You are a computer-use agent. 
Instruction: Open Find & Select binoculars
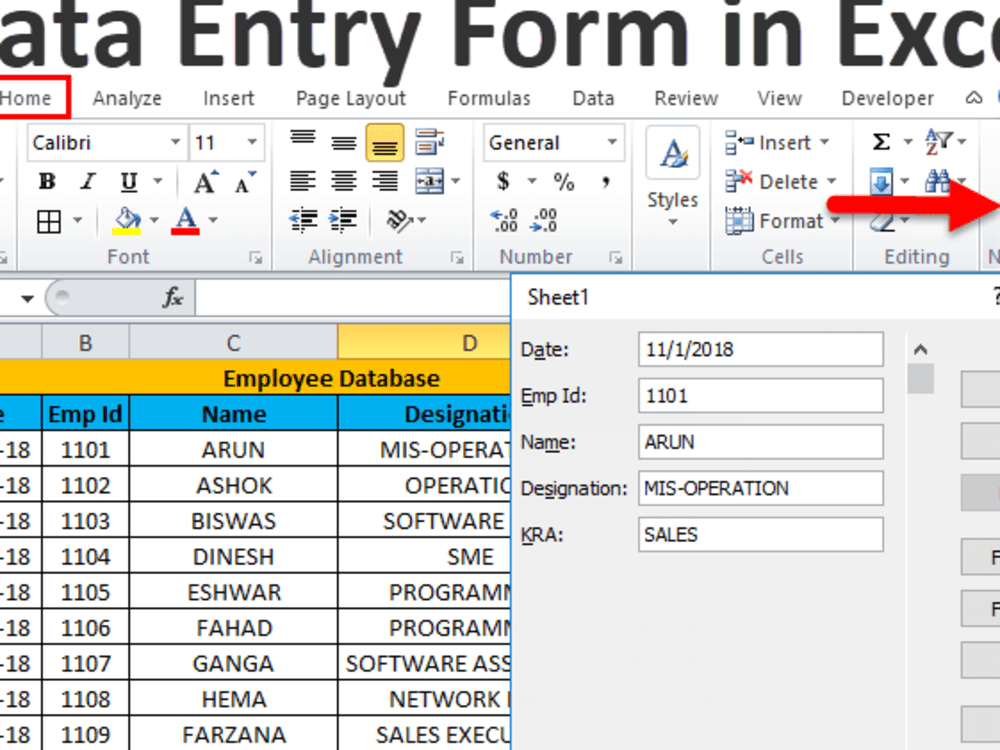[x=938, y=182]
